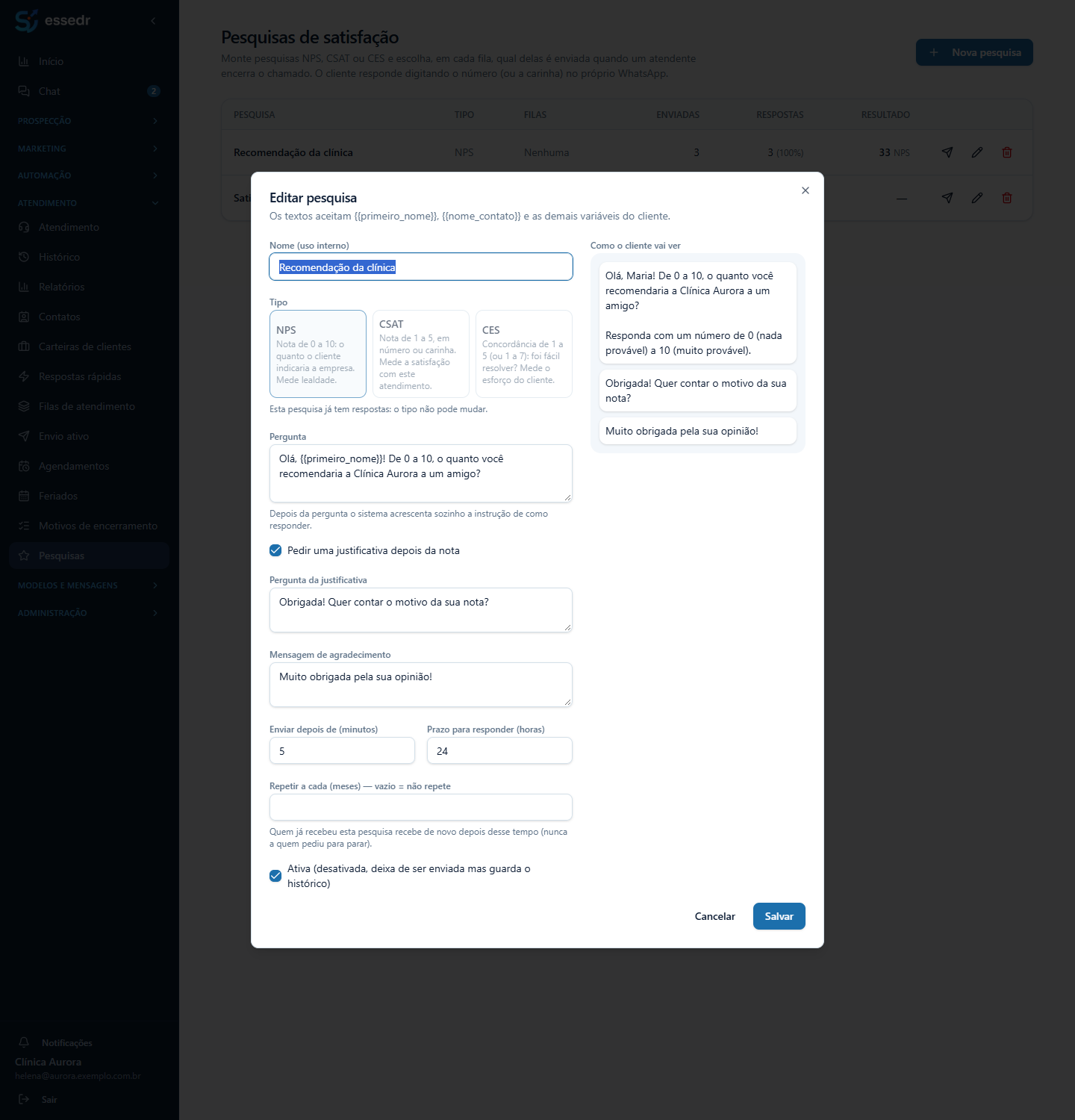Click the Agendamentos calendar icon
This screenshot has height=1120, width=1075.
click(24, 466)
